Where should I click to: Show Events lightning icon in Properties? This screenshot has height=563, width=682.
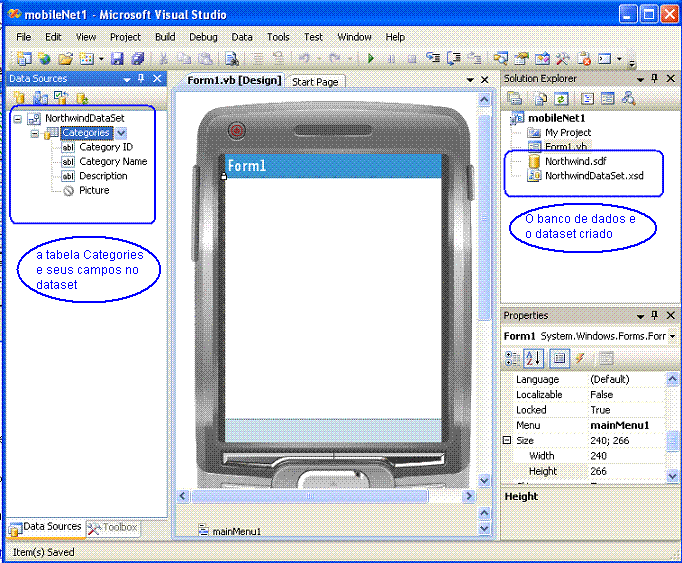[x=580, y=358]
